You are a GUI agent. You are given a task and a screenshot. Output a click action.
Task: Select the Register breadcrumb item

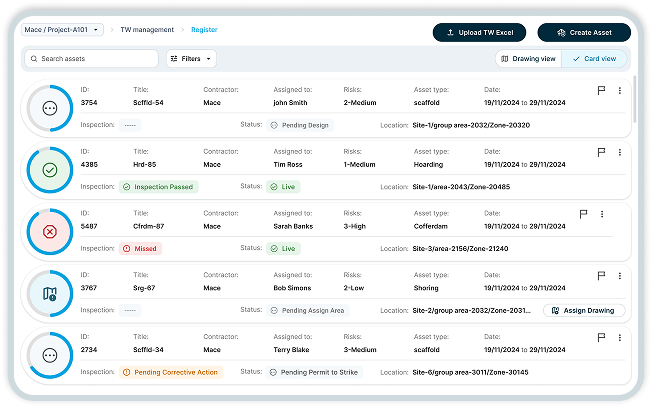[205, 30]
